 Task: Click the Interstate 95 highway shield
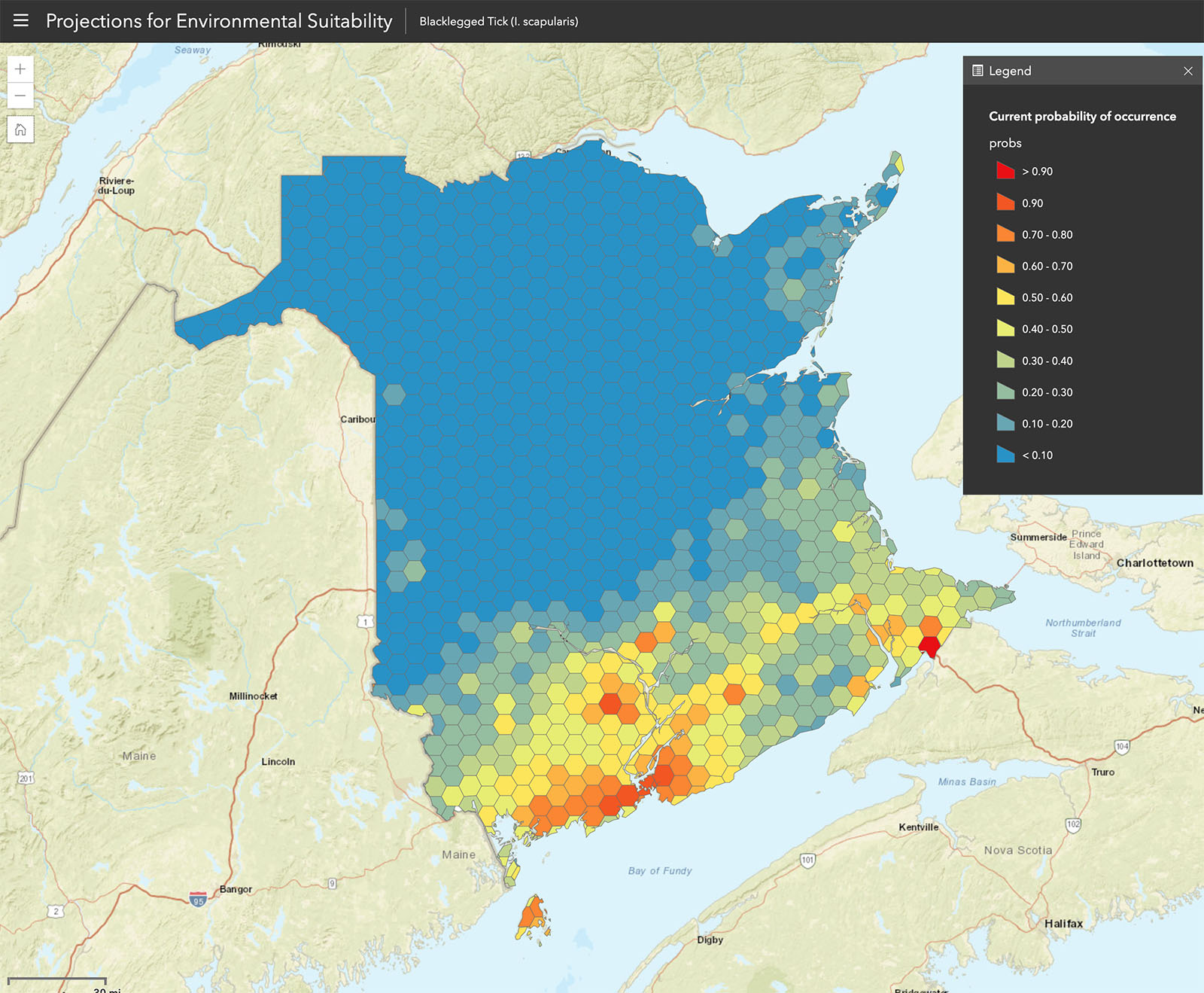[x=198, y=900]
